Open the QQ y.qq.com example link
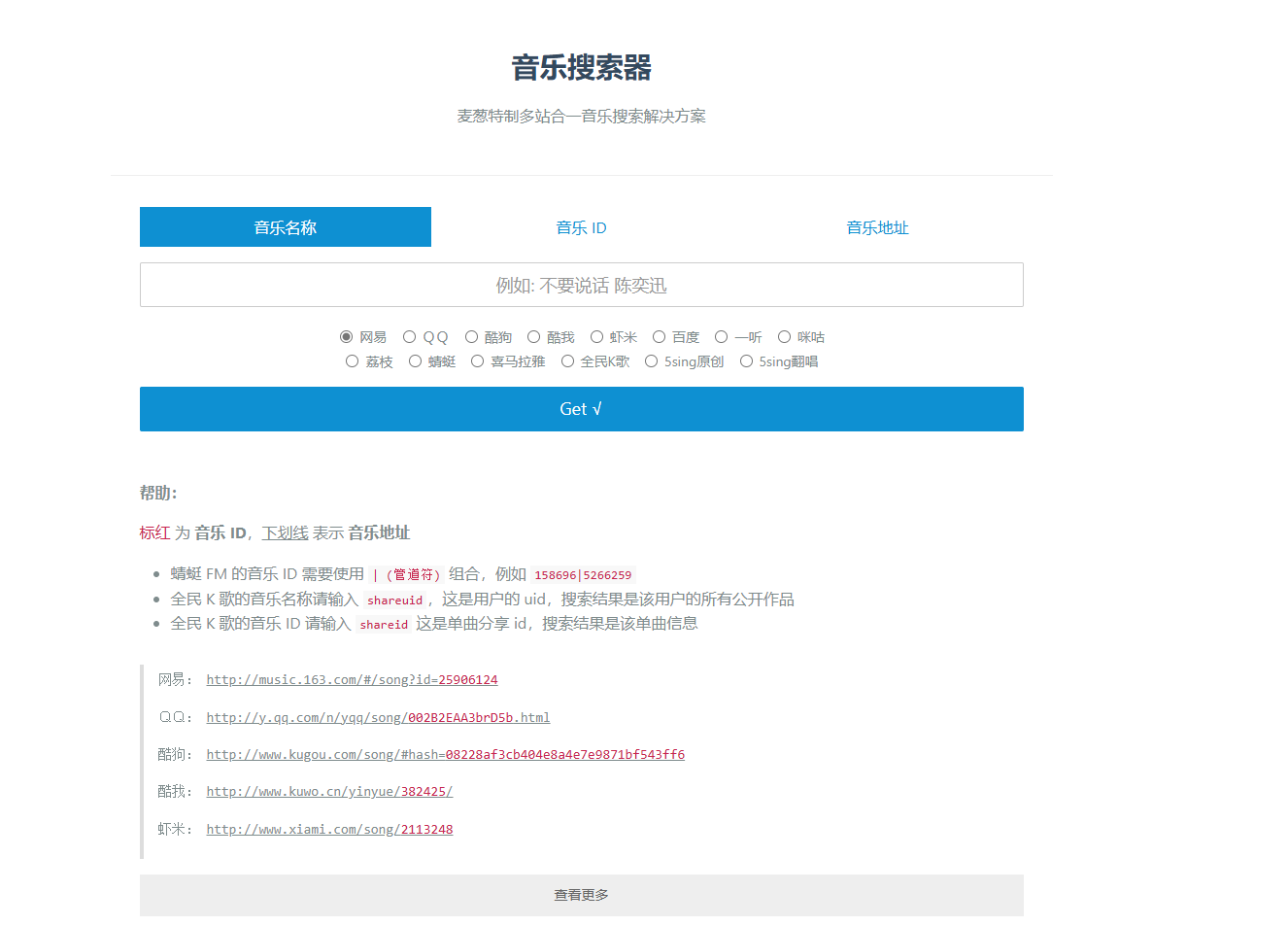 point(378,718)
